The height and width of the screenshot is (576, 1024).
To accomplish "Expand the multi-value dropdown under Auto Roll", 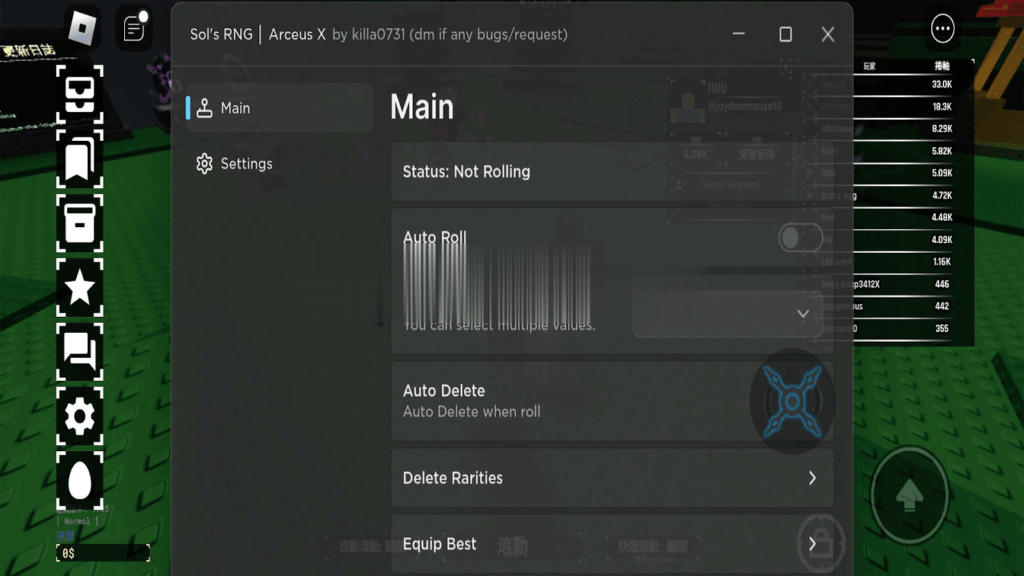I will pyautogui.click(x=802, y=314).
